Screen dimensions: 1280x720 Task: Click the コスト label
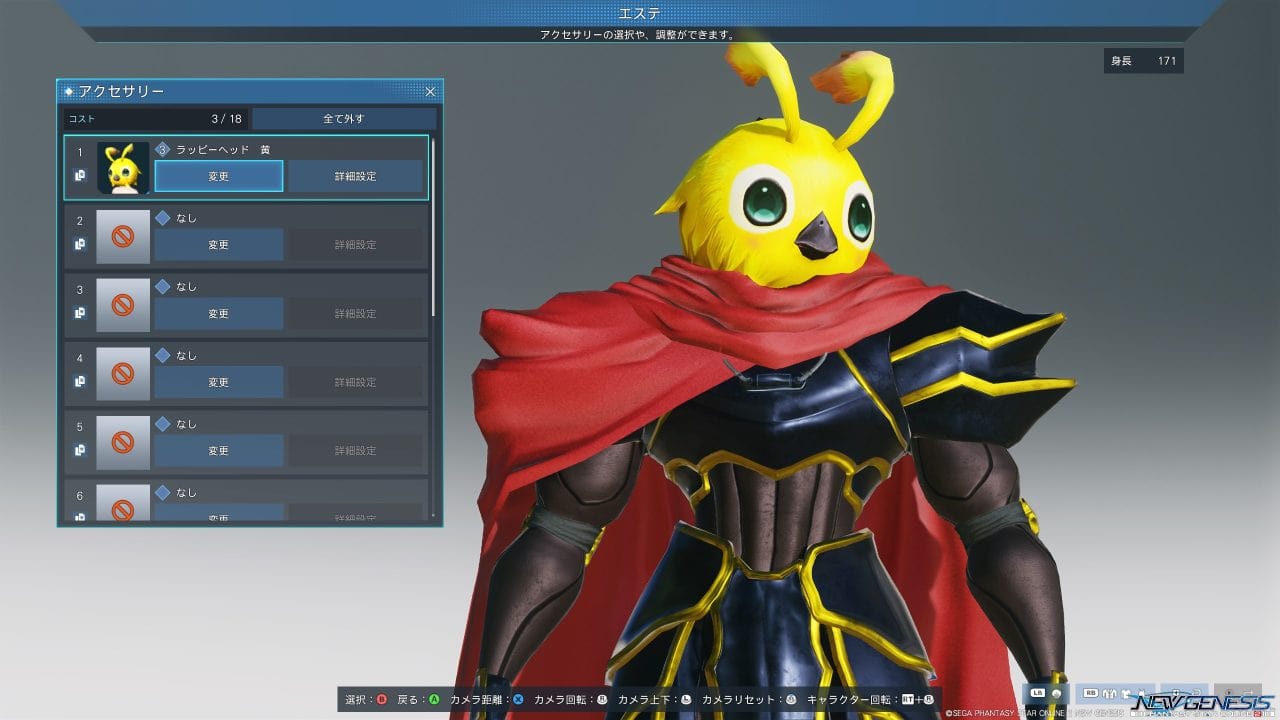pyautogui.click(x=81, y=119)
